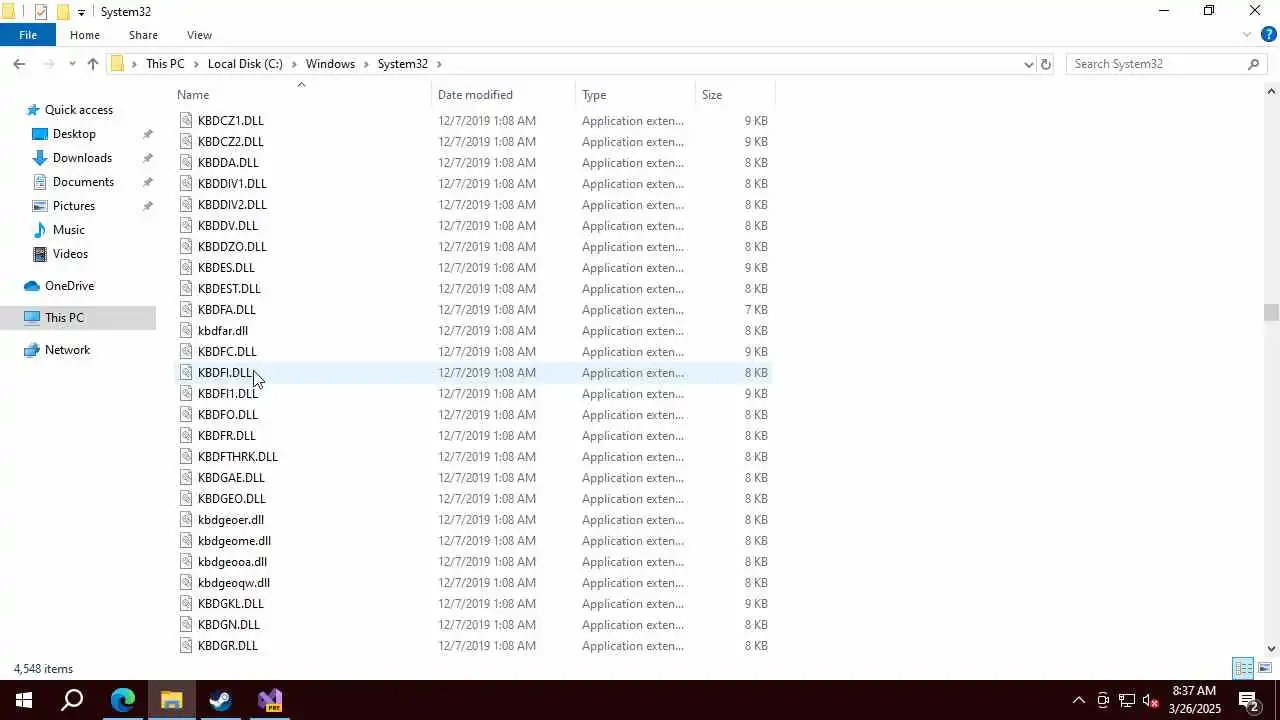Open Videos in the navigation pane
1280x720 pixels.
point(70,254)
